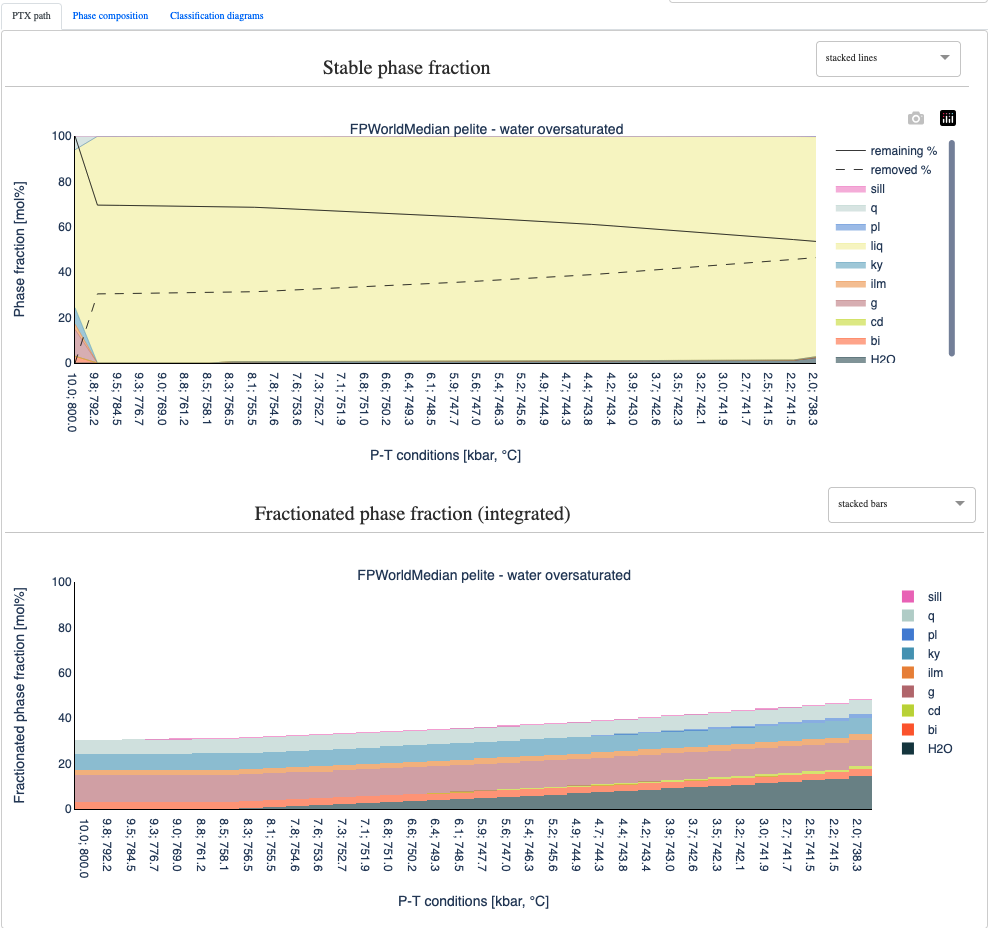990x928 pixels.
Task: Click the Plotly logo icon on stable phase chart
Action: [948, 118]
